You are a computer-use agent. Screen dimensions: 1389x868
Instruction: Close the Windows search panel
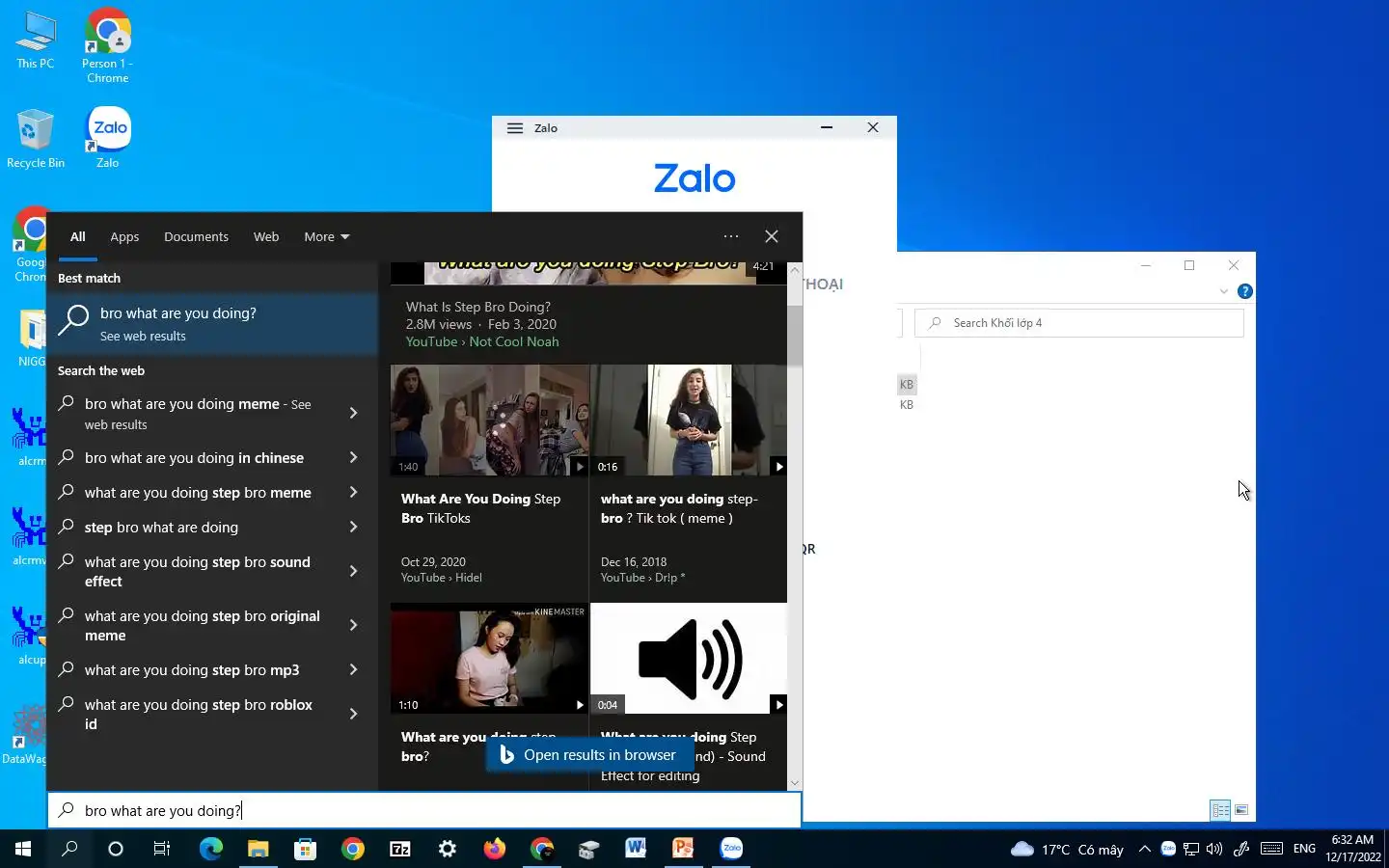coord(772,236)
